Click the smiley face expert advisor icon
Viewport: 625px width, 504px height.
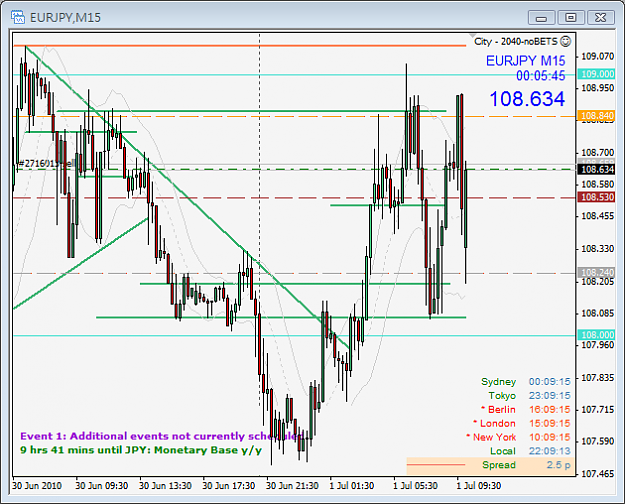[x=565, y=41]
